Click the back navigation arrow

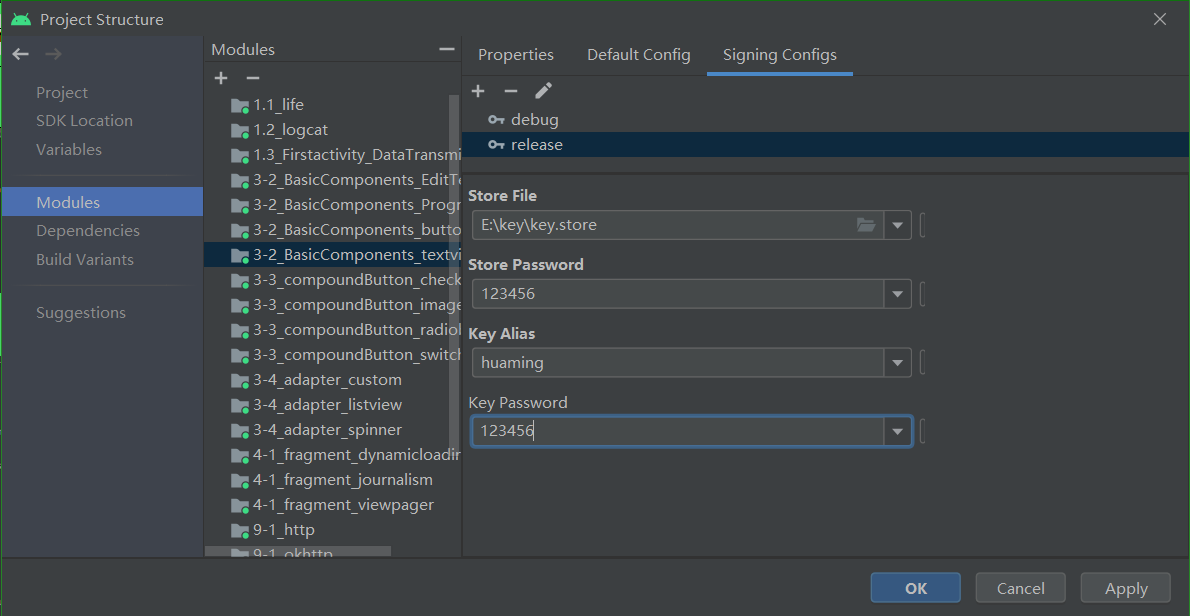coord(20,54)
